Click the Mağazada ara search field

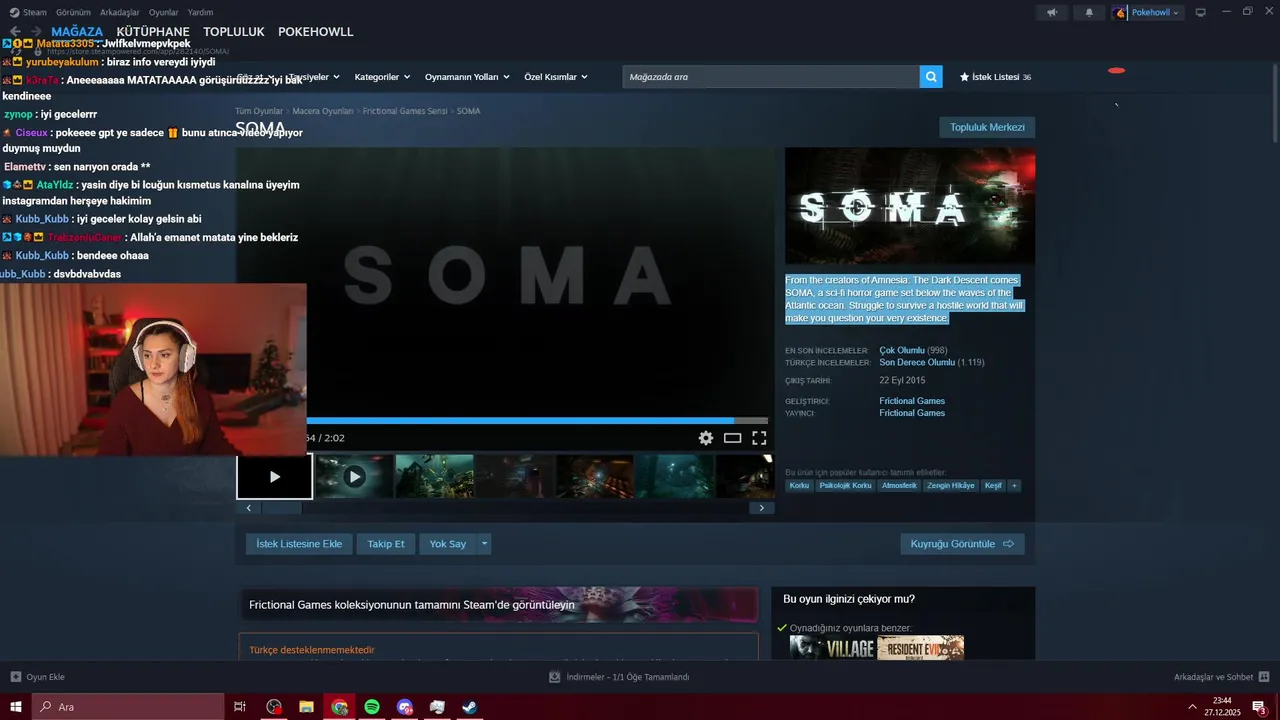click(x=771, y=77)
